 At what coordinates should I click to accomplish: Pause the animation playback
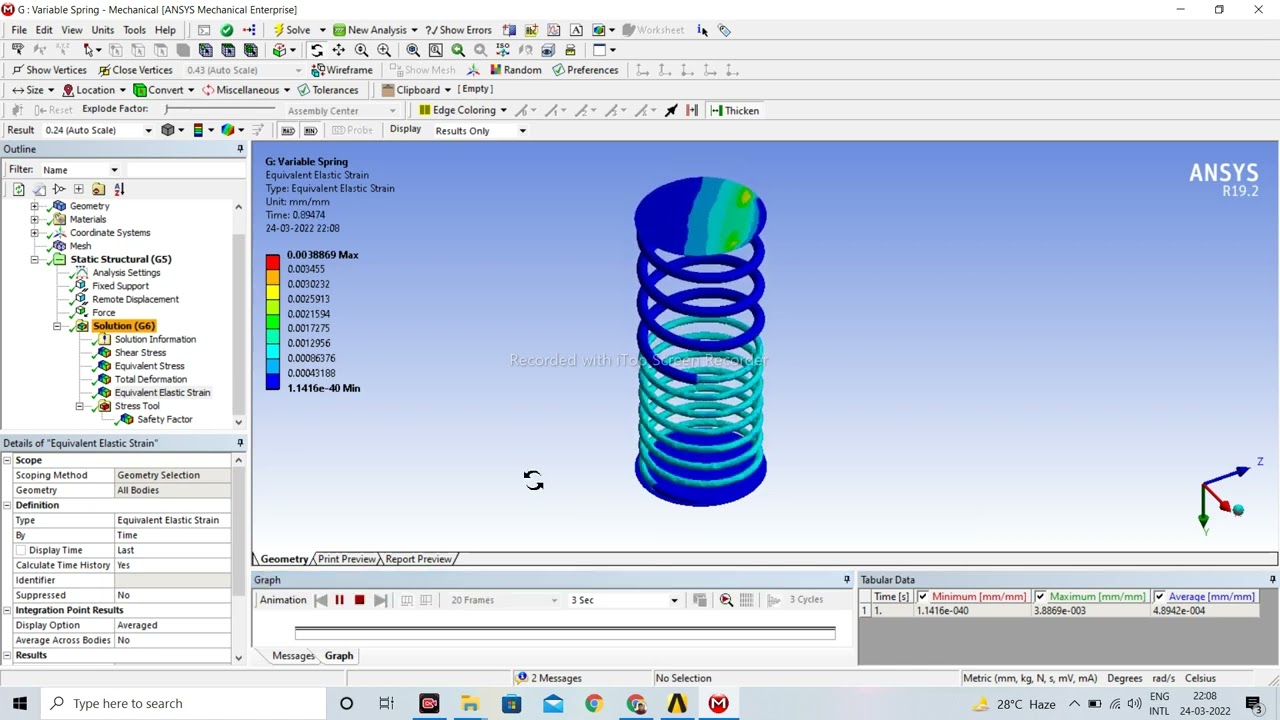339,600
